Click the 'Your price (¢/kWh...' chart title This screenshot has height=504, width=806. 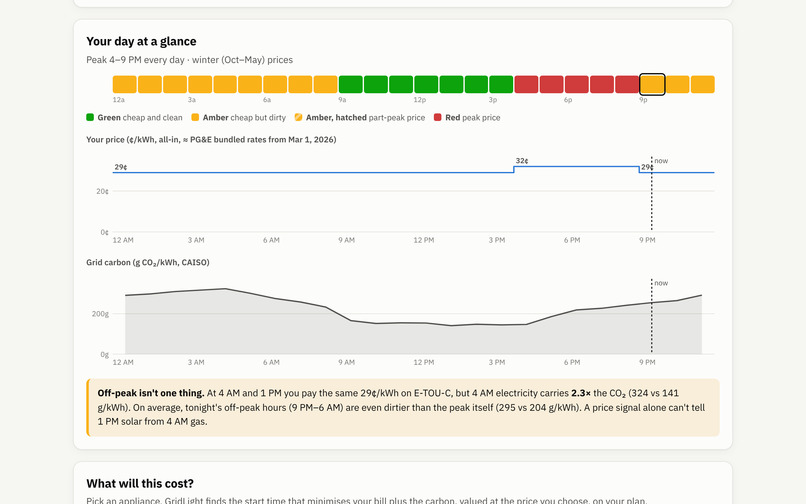211,139
